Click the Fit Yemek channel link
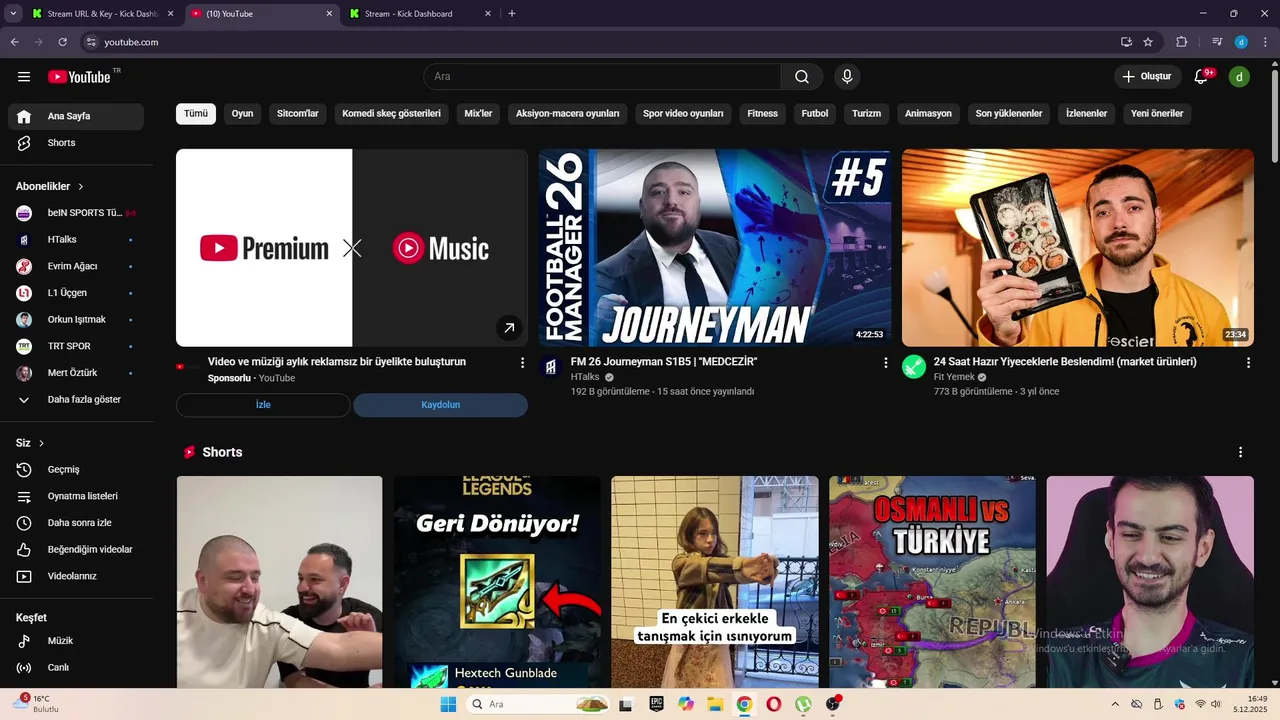Image resolution: width=1280 pixels, height=720 pixels. pos(952,377)
